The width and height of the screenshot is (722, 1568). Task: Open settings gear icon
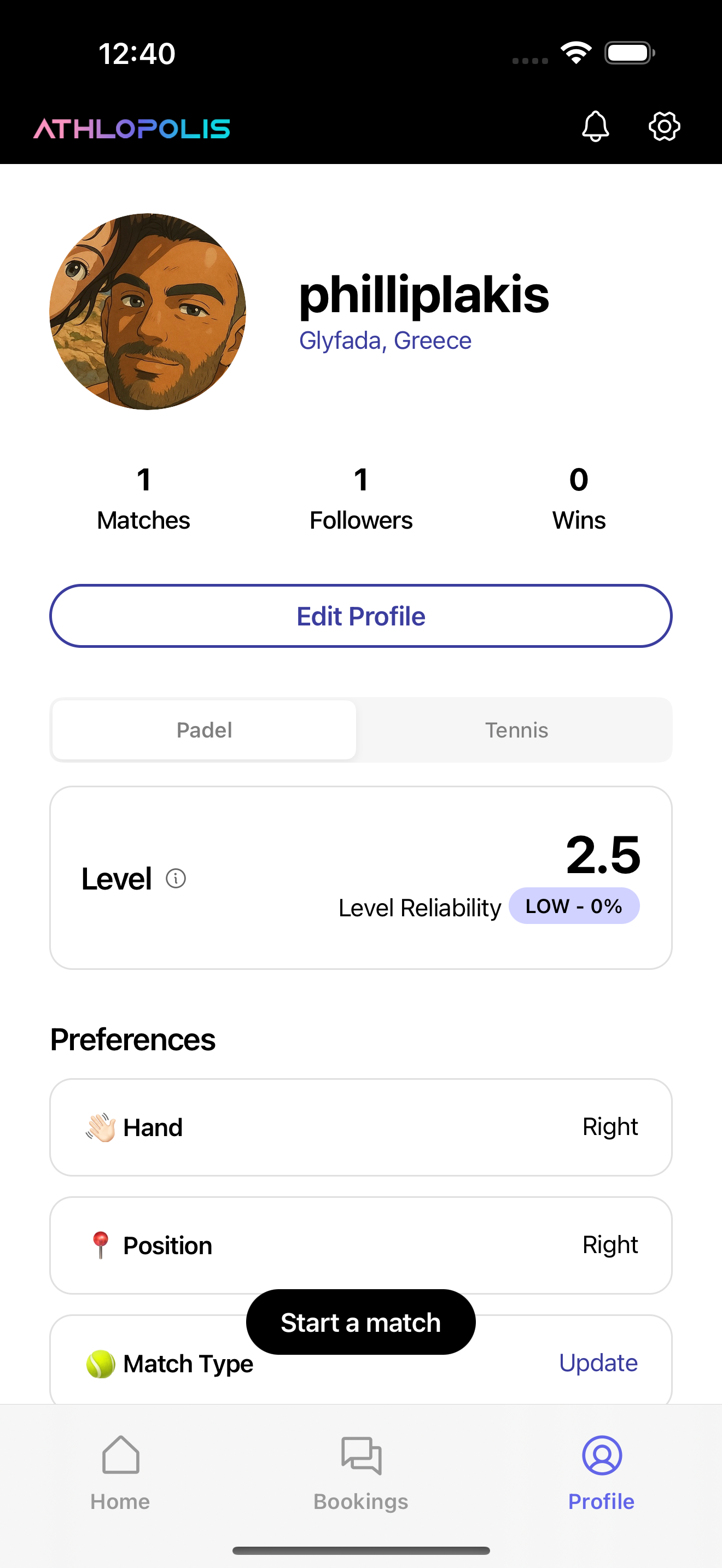(x=663, y=127)
